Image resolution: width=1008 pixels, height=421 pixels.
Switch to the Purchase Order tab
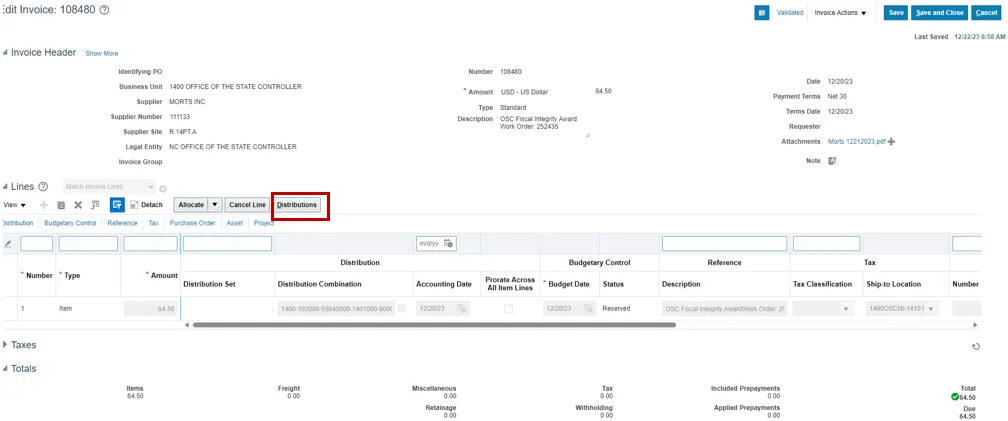pyautogui.click(x=192, y=223)
